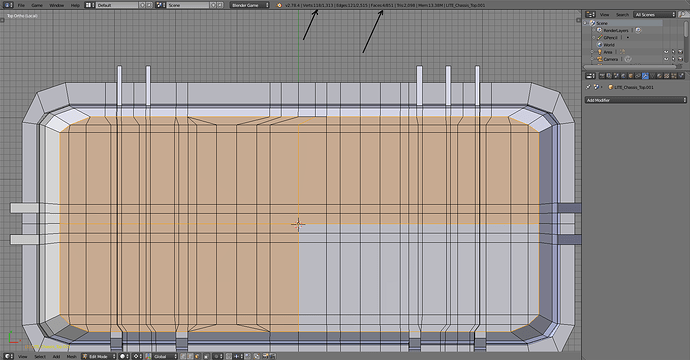Click the outliner horizontal scrollbar
This screenshot has height=360, width=690.
630,67
